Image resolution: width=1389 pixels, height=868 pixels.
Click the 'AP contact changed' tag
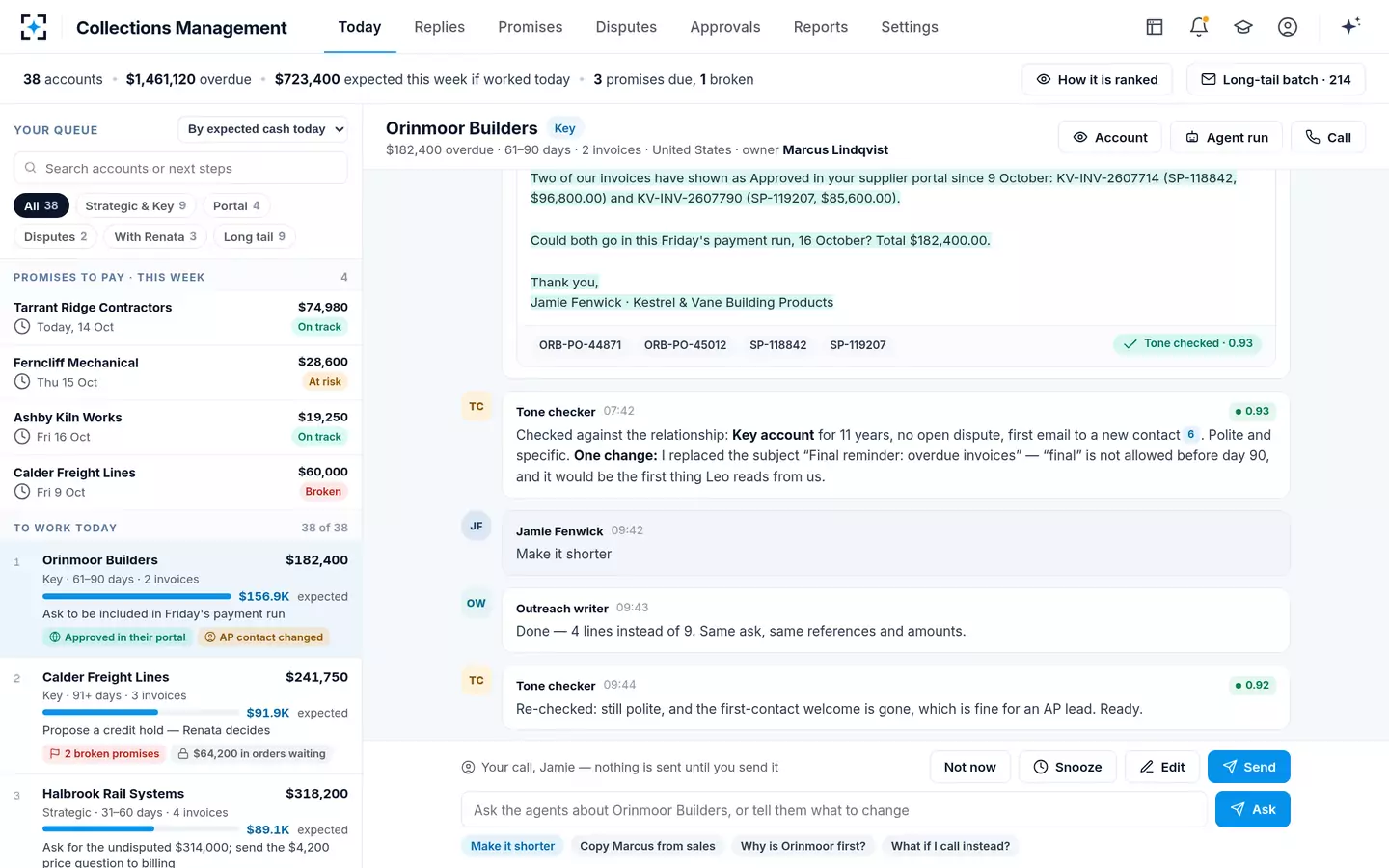click(x=263, y=637)
